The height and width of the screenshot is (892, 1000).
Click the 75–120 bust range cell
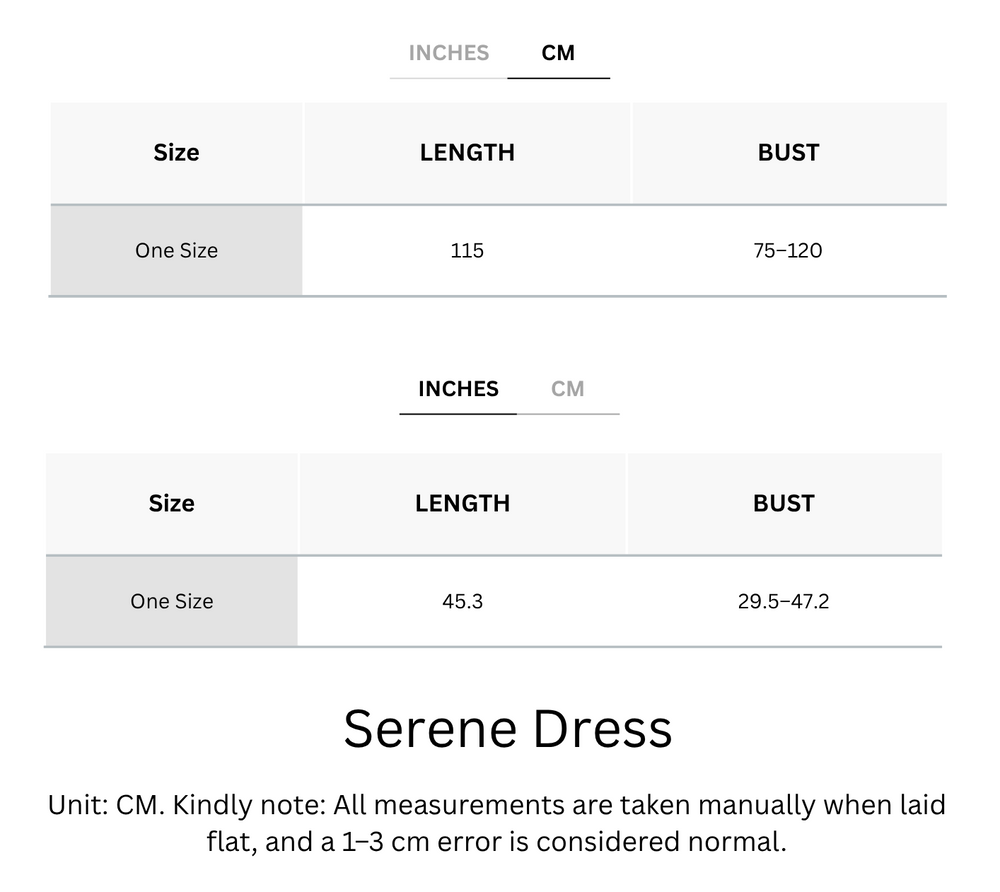coord(788,250)
